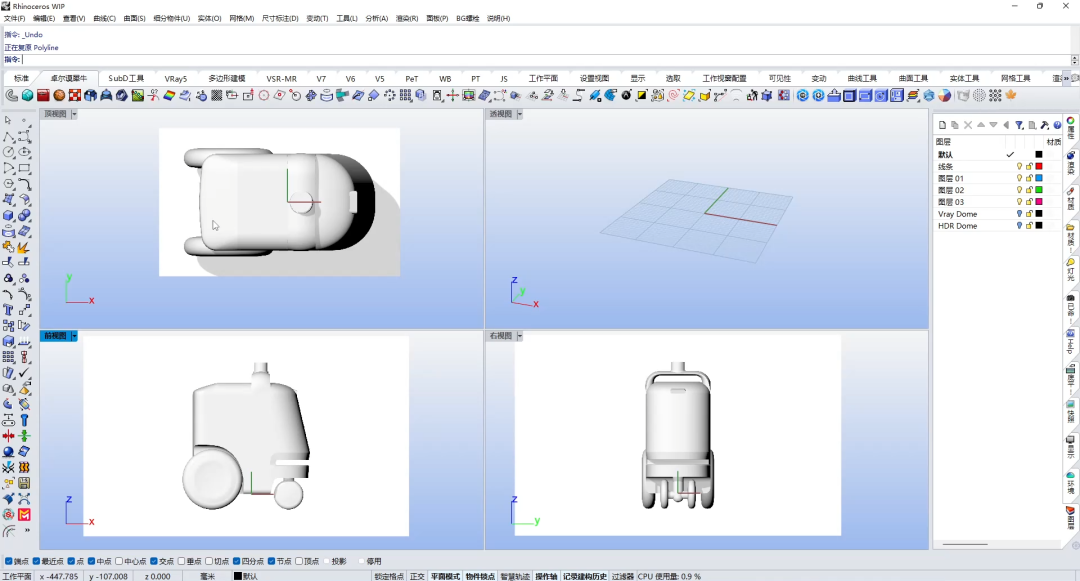Open the 文件(F) menu
The width and height of the screenshot is (1080, 581).
pyautogui.click(x=14, y=19)
